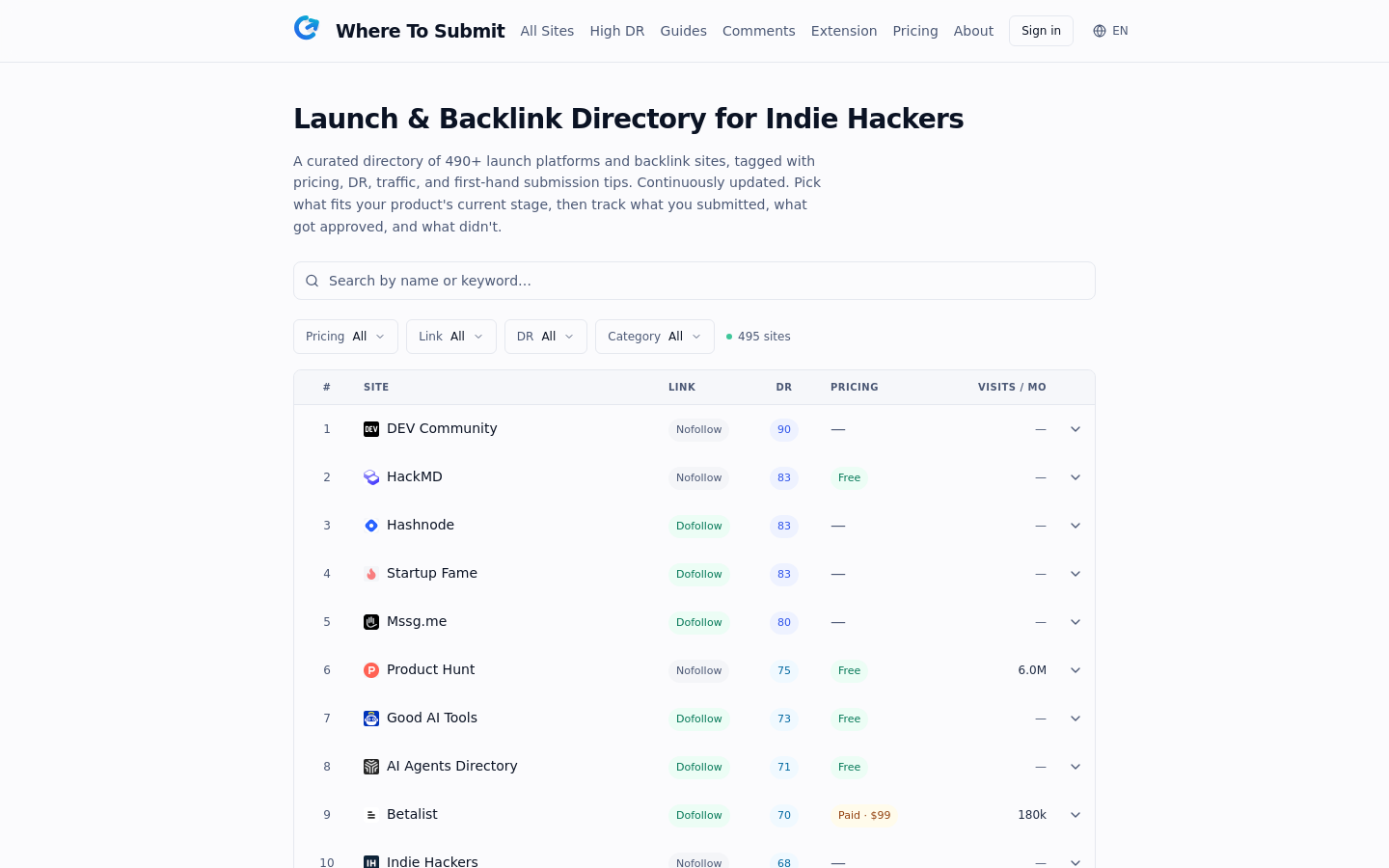The image size is (1389, 868).
Task: Click the Good AI Tools favicon
Action: tap(371, 719)
